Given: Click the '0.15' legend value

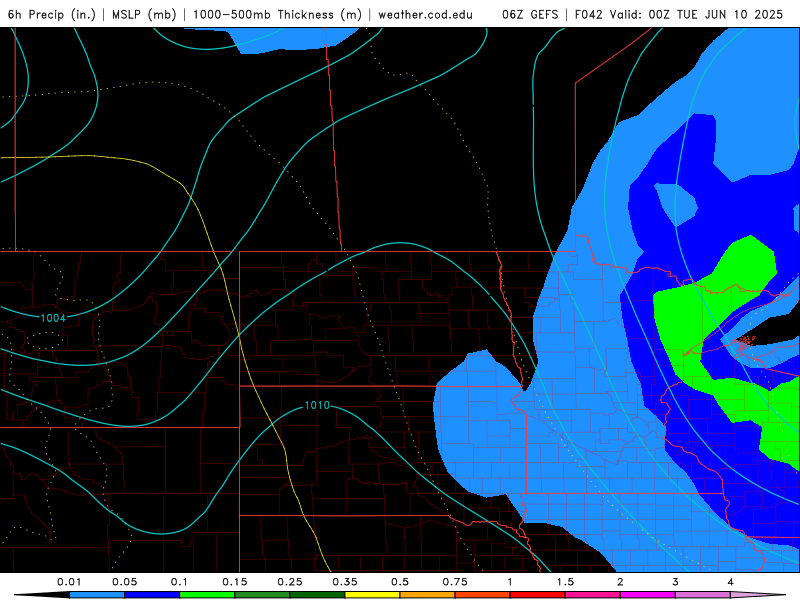Looking at the screenshot, I should point(235,582).
